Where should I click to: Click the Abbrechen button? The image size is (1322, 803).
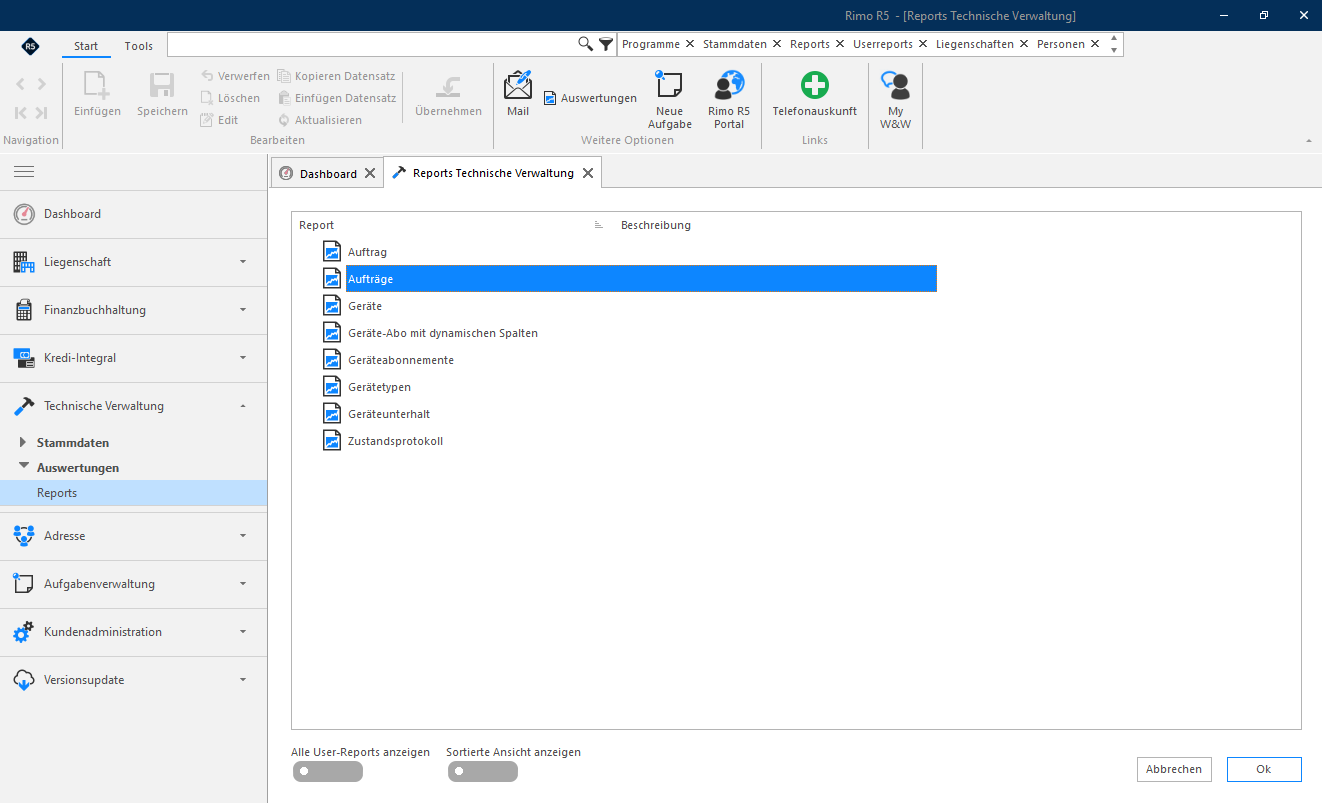pos(1174,769)
